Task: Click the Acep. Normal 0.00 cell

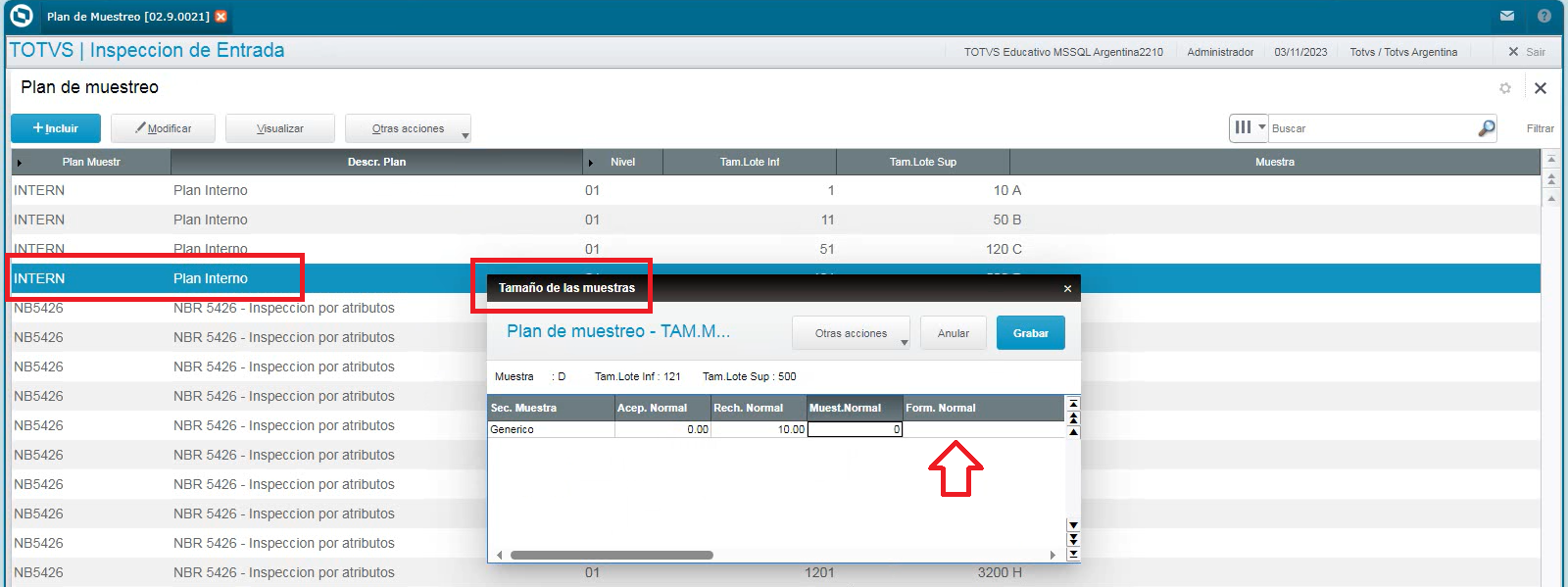Action: click(x=662, y=429)
